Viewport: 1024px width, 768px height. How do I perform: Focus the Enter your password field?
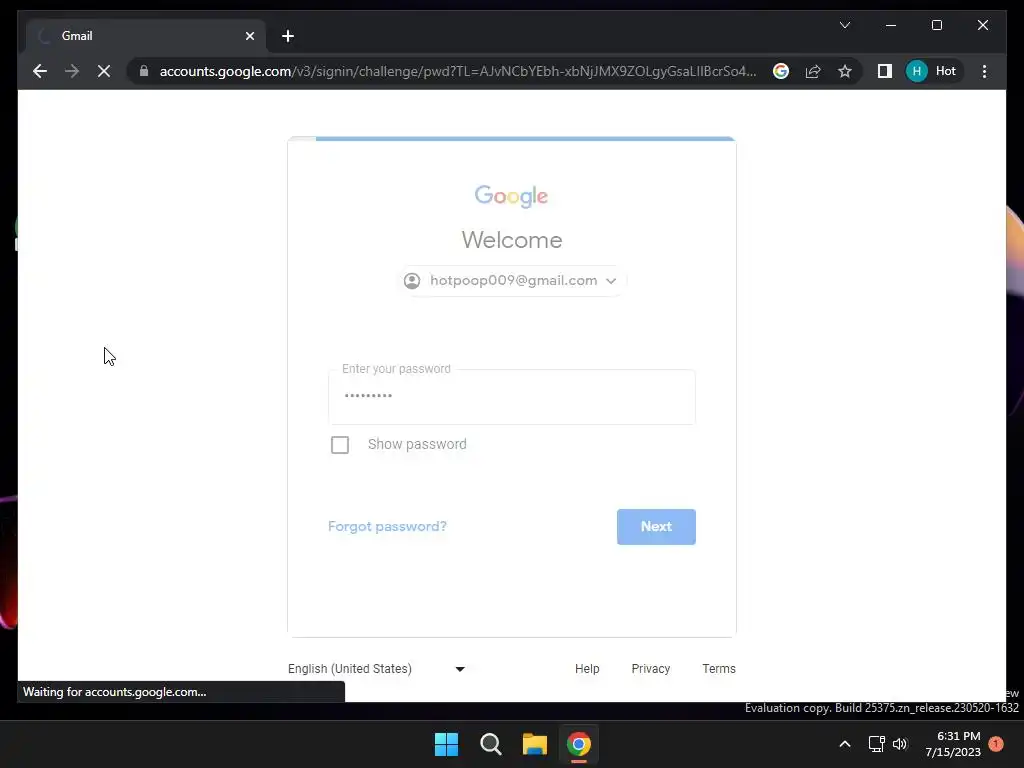(x=512, y=397)
